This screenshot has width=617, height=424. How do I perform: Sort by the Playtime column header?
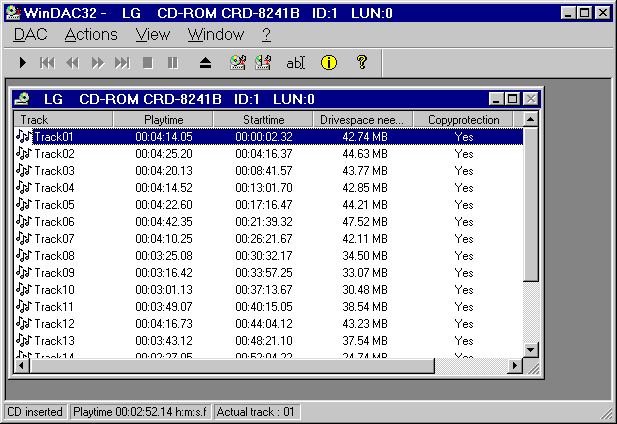point(163,119)
